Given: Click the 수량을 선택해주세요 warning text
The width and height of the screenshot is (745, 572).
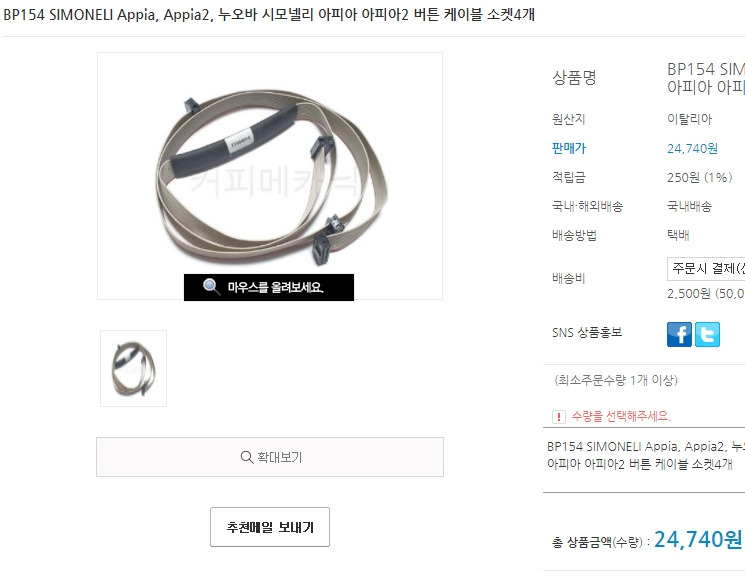Looking at the screenshot, I should (621, 417).
